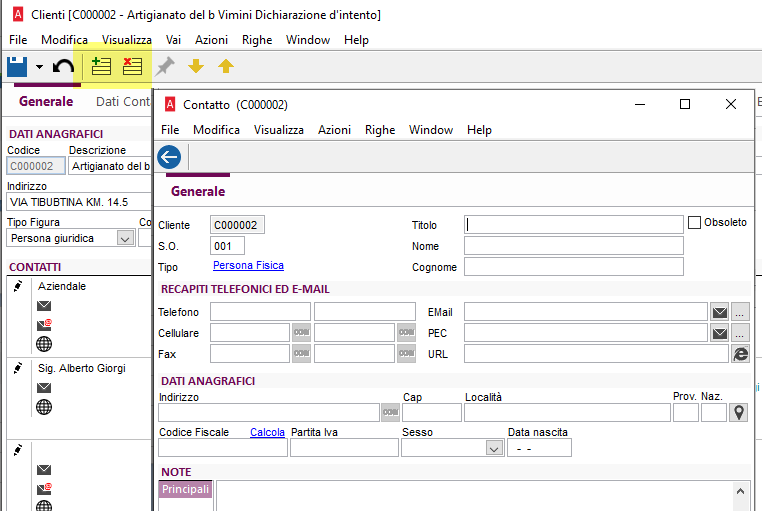Click the Indirizzo field VIA TIBUBTINA KM. 14.5

79,202
